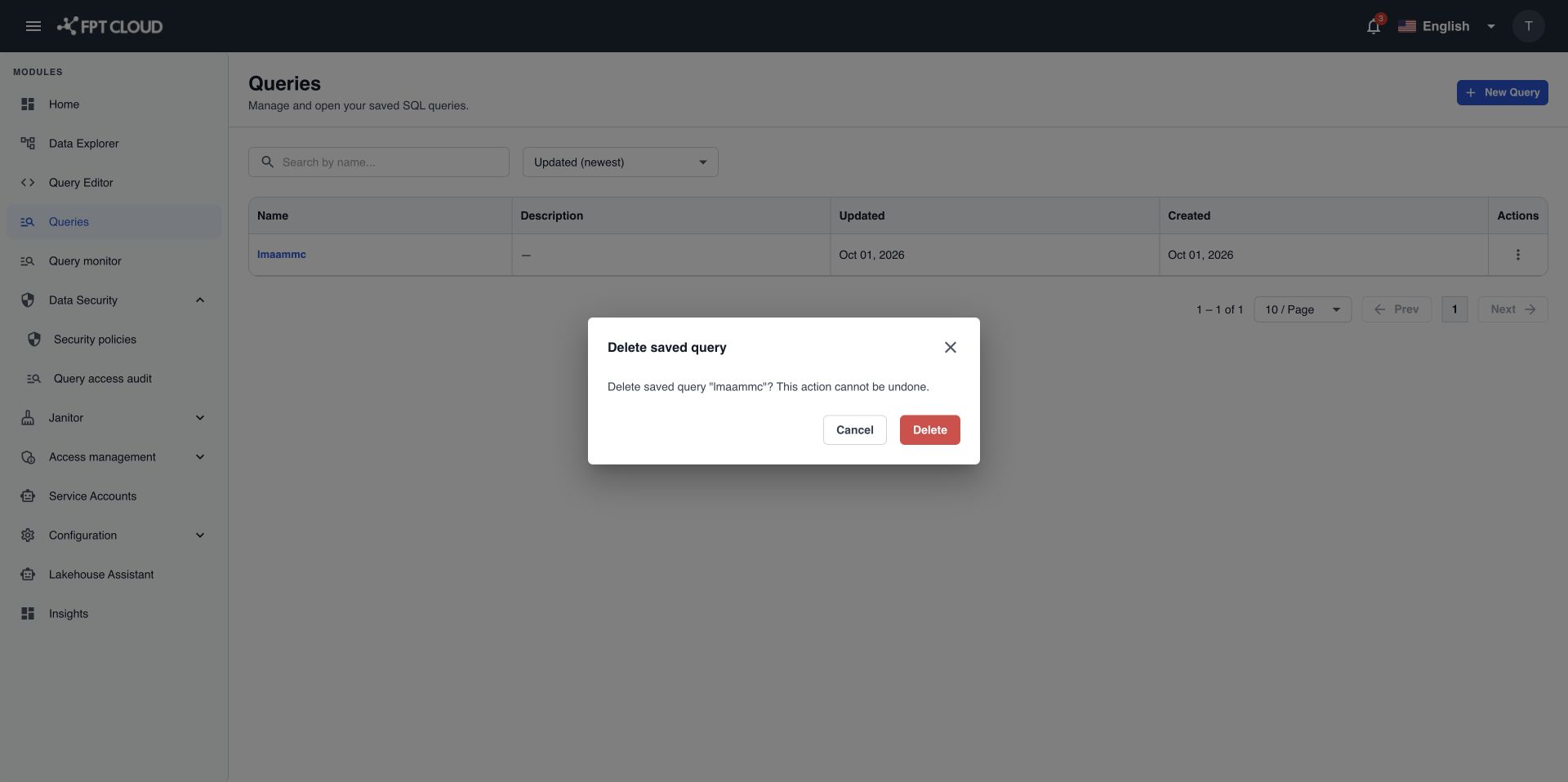Screen dimensions: 1568x782
Task: Click the Data Security shield icon
Action: point(28,300)
